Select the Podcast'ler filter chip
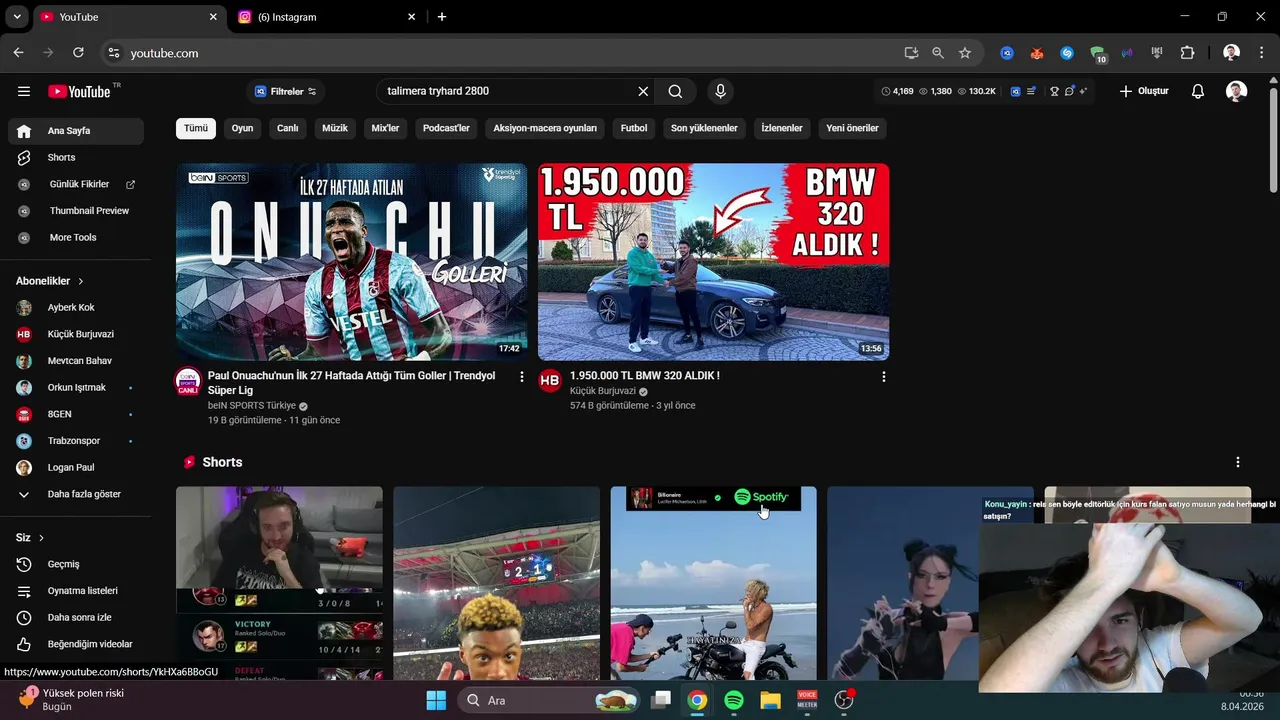The image size is (1280, 720). (x=446, y=128)
